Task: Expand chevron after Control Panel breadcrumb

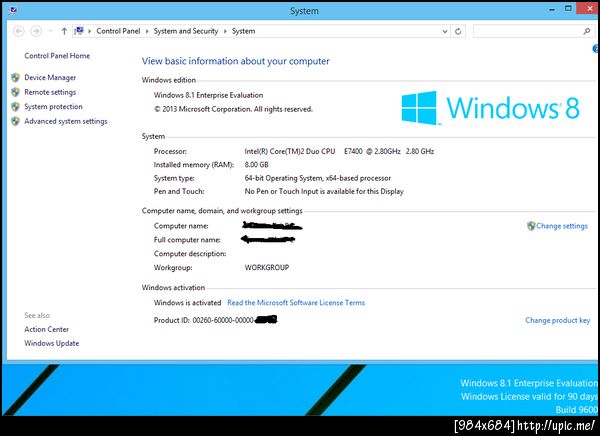Action: [x=147, y=31]
